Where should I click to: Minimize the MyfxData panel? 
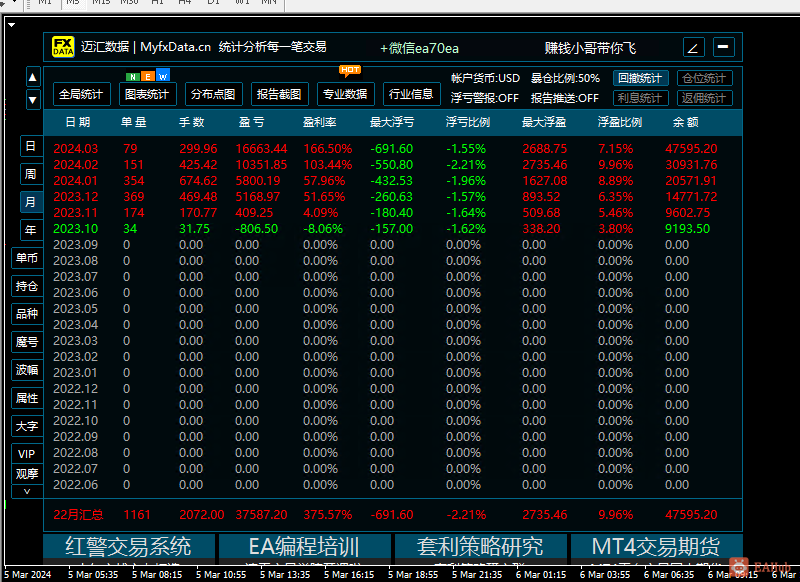(723, 47)
